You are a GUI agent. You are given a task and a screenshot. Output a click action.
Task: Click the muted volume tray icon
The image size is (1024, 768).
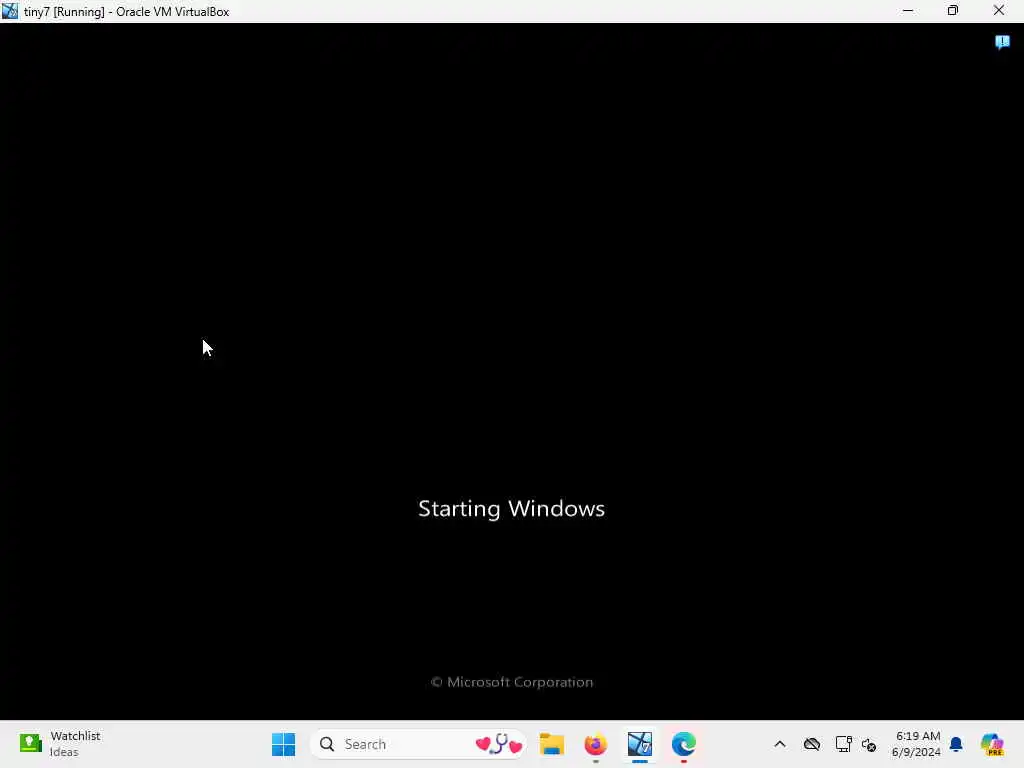tap(869, 744)
